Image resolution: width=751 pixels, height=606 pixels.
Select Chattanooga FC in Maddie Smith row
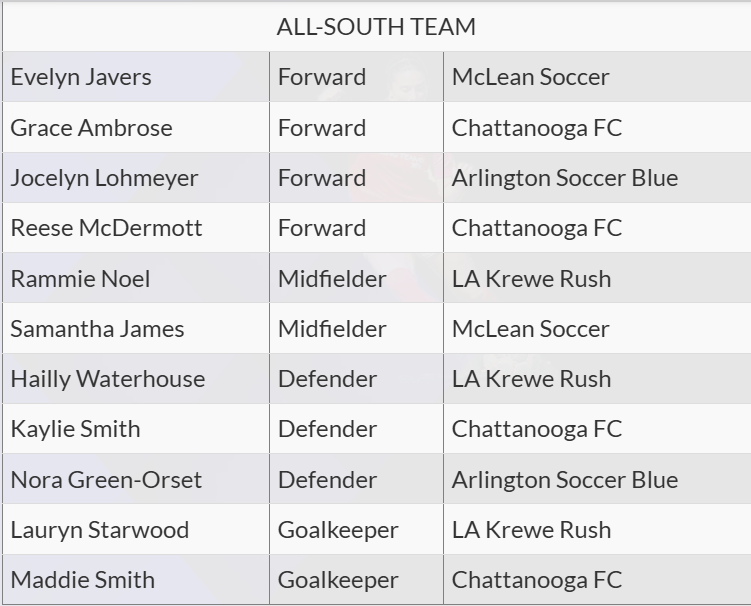point(536,580)
